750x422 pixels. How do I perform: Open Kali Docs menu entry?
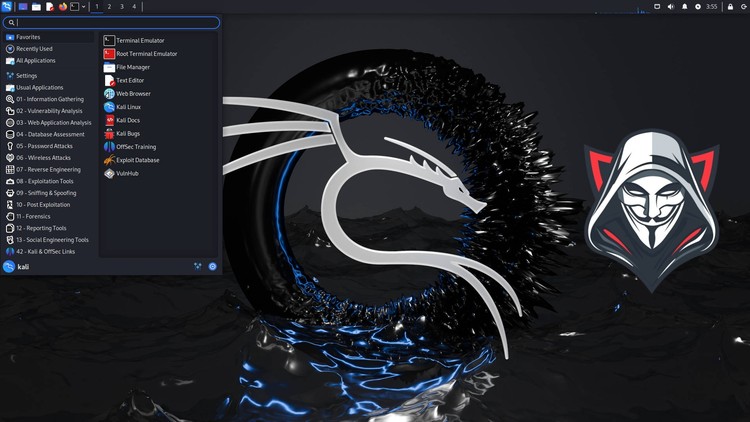pyautogui.click(x=128, y=120)
